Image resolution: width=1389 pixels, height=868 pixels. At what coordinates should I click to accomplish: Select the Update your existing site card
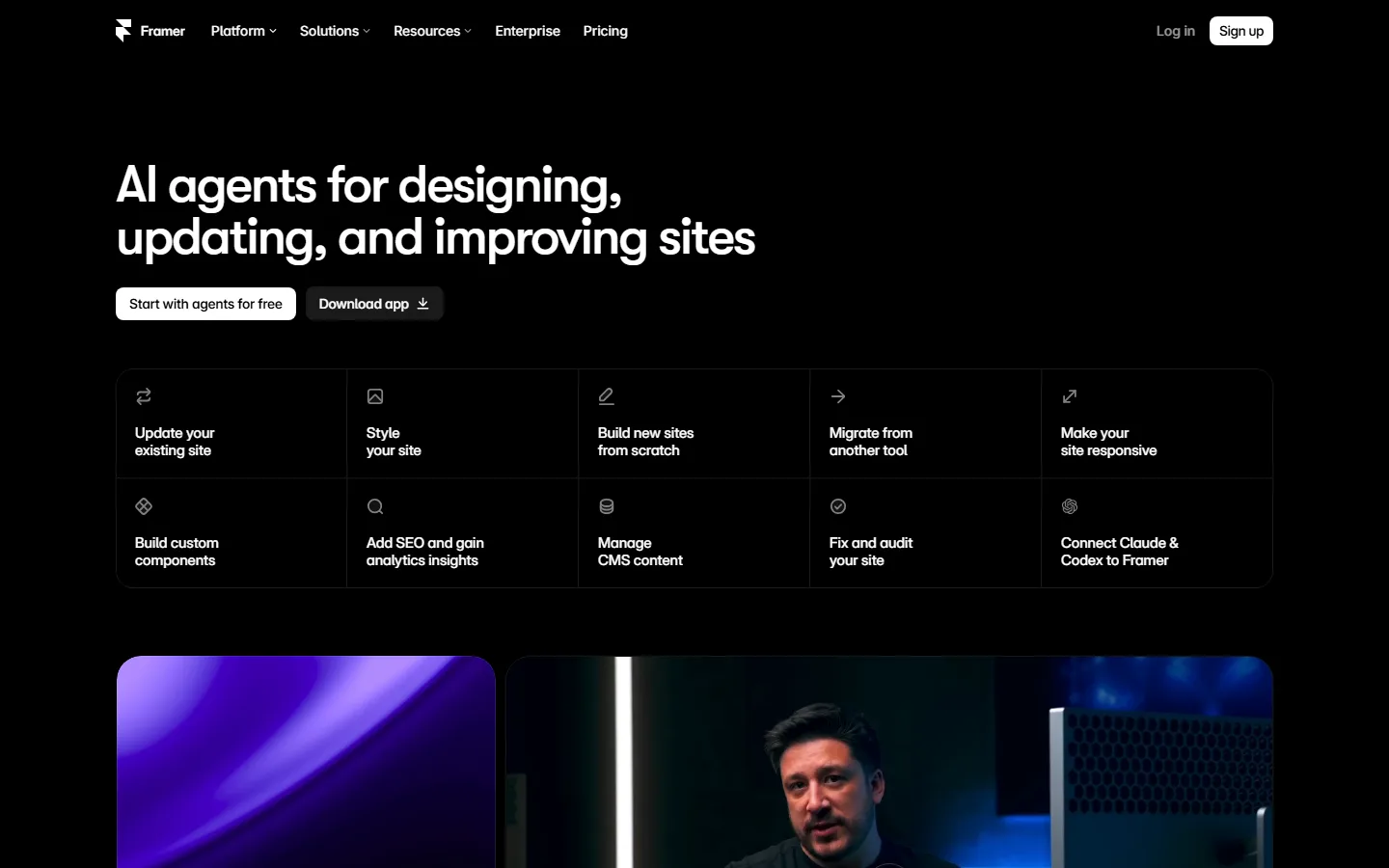(231, 423)
